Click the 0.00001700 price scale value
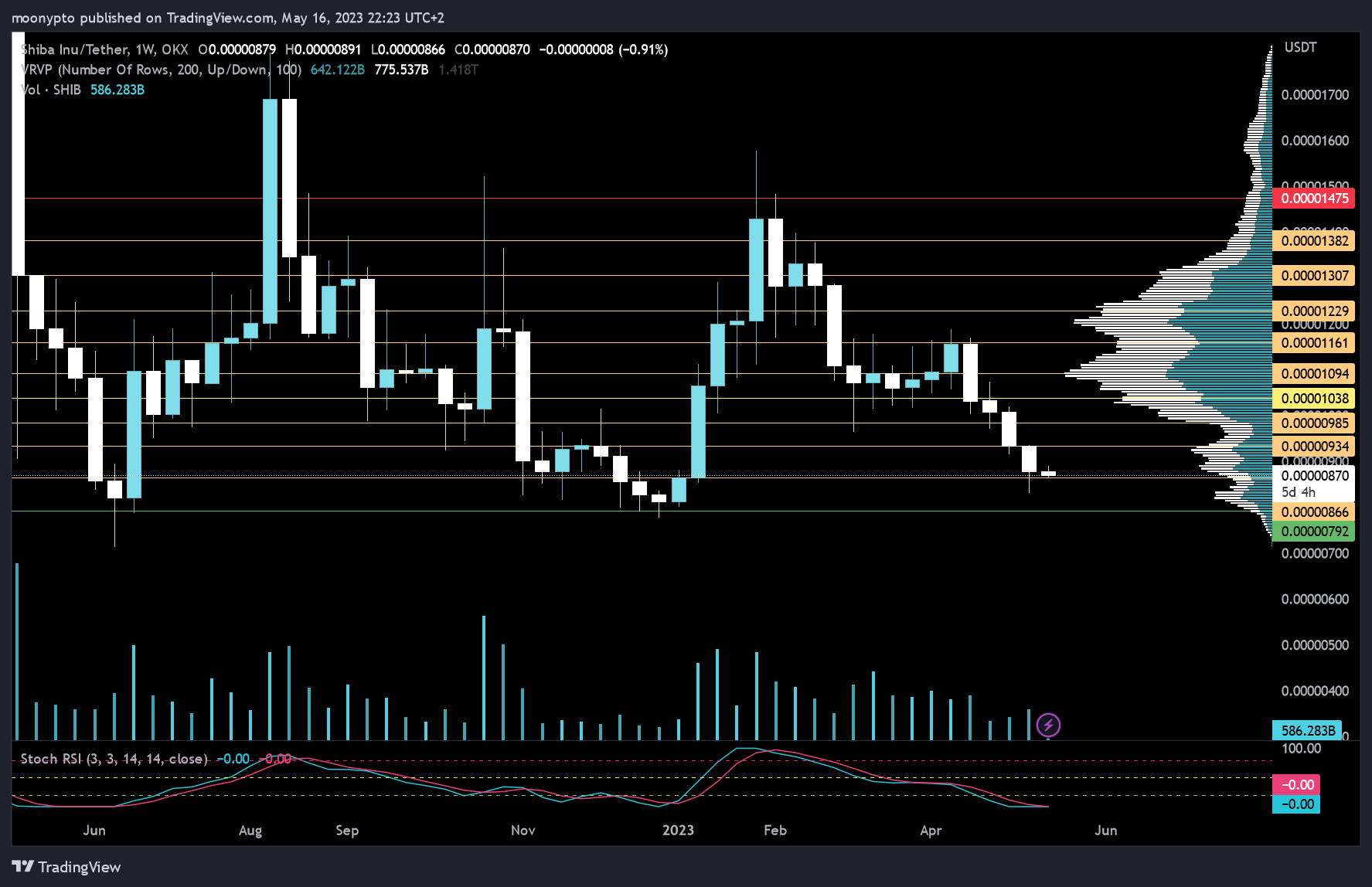The height and width of the screenshot is (887, 1372). [x=1315, y=95]
